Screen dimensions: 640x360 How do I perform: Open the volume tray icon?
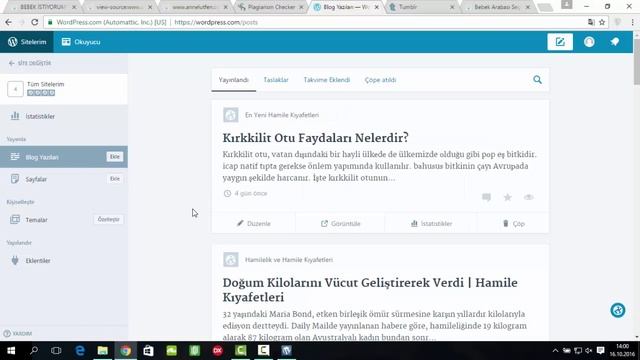click(589, 351)
